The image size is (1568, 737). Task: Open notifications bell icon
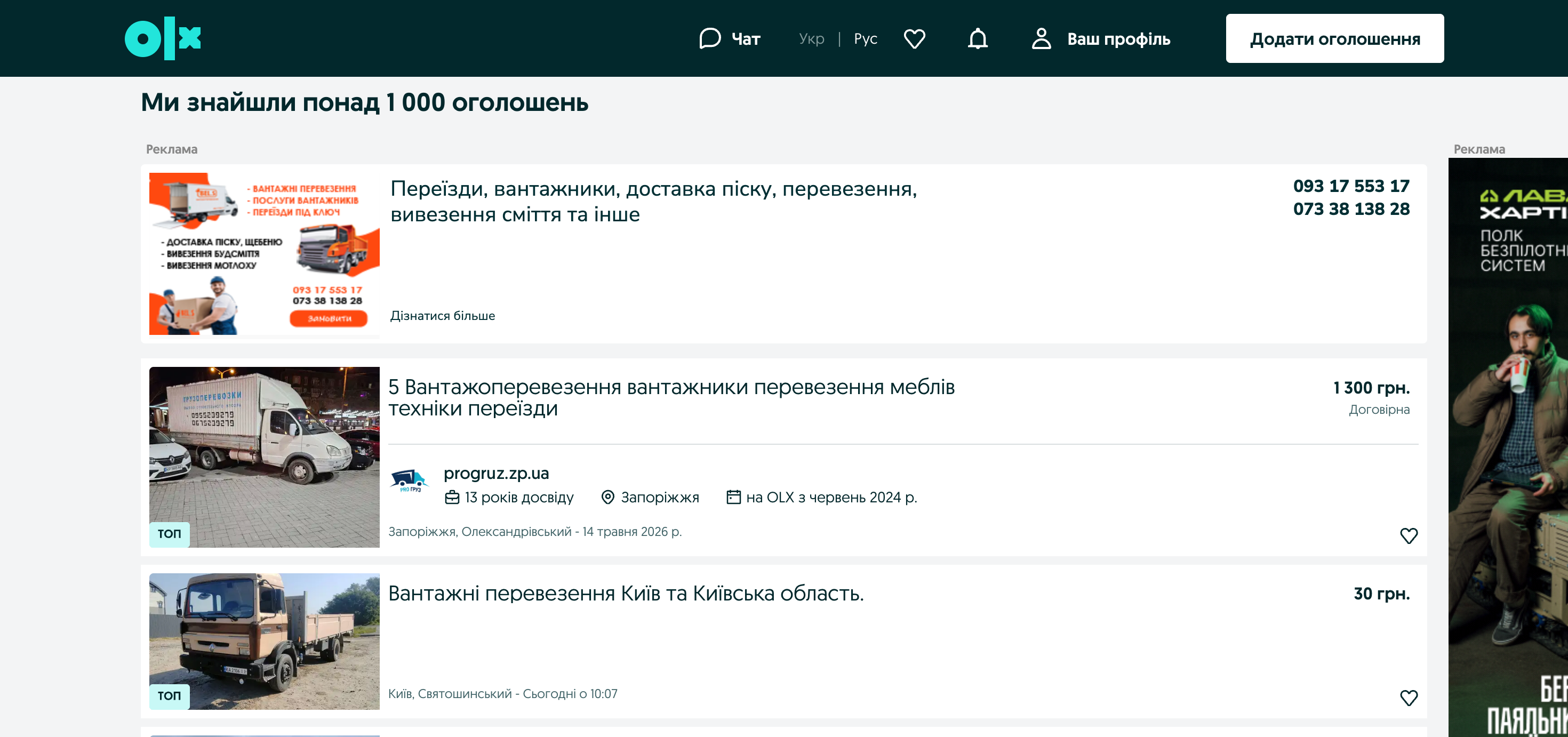pos(978,38)
